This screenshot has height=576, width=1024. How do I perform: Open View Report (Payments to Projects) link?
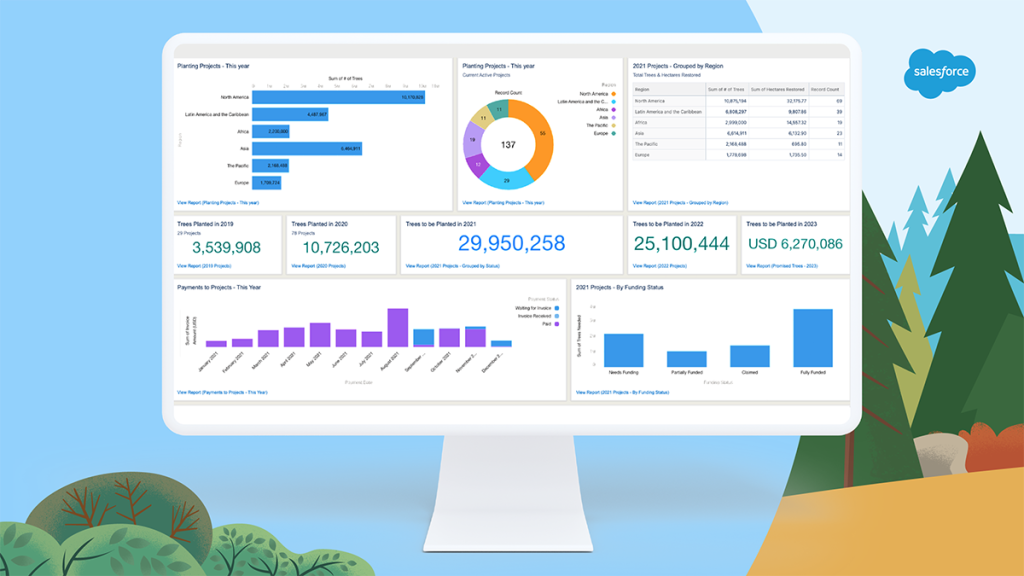point(223,392)
